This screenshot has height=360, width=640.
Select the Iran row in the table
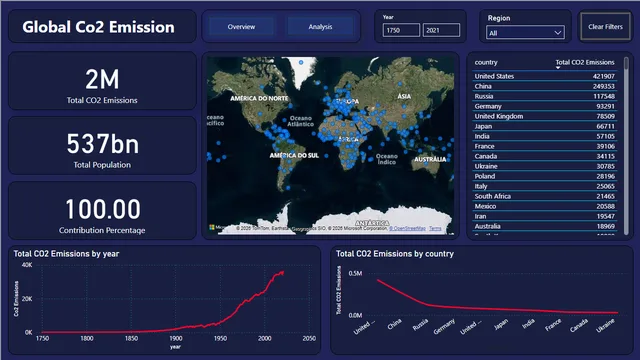pyautogui.click(x=544, y=216)
